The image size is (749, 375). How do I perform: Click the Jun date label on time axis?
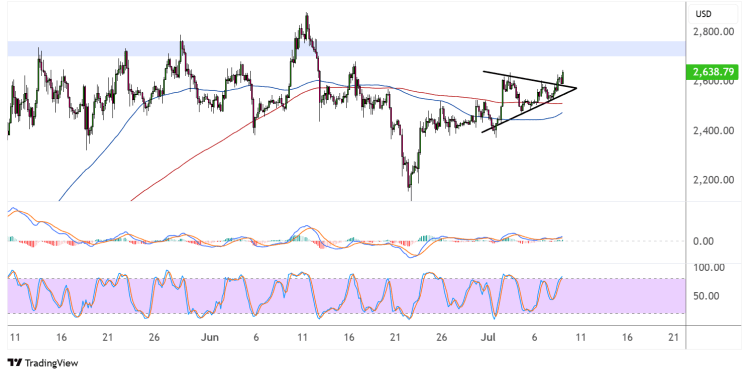pyautogui.click(x=209, y=338)
